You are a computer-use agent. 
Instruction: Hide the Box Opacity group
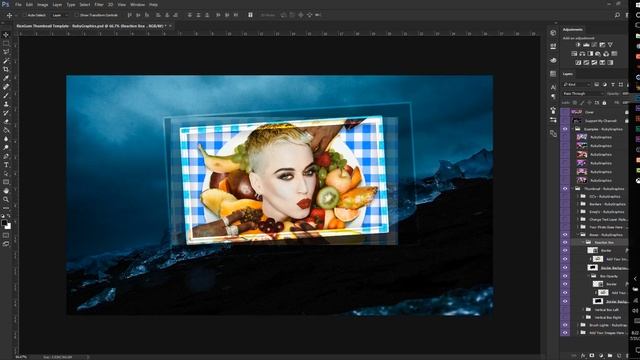(565, 276)
